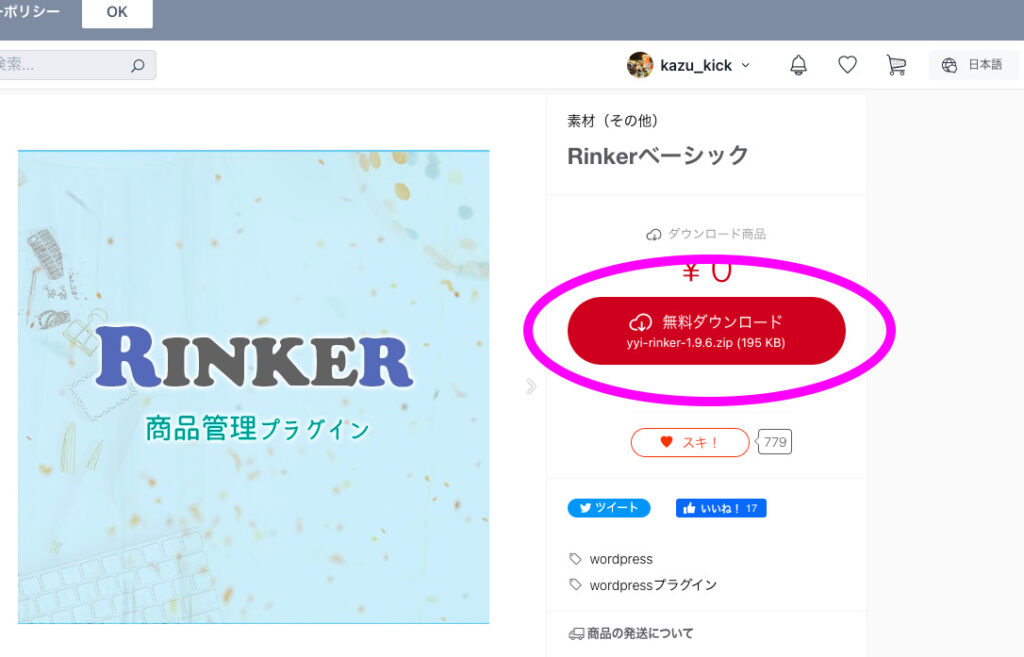Click the Facebook いいね！ button
The height and width of the screenshot is (657, 1024).
(x=721, y=508)
